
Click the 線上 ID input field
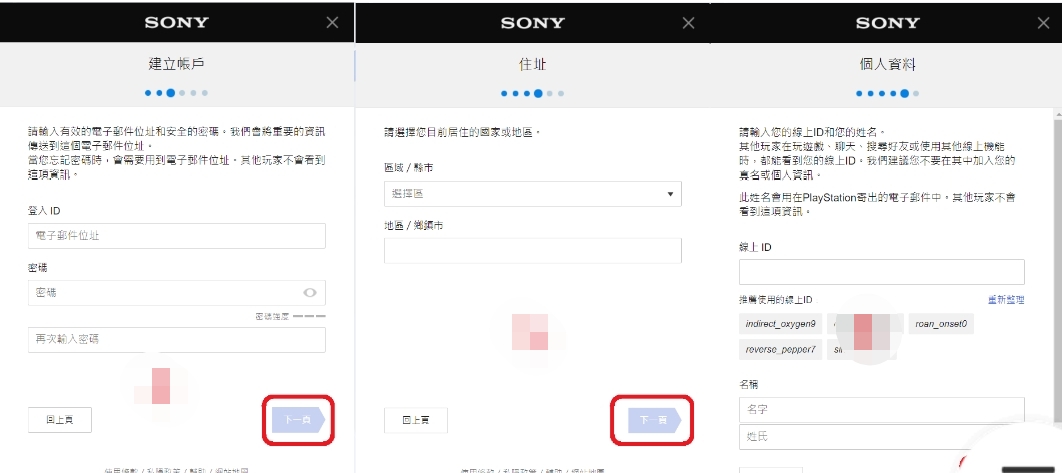pyautogui.click(x=881, y=272)
